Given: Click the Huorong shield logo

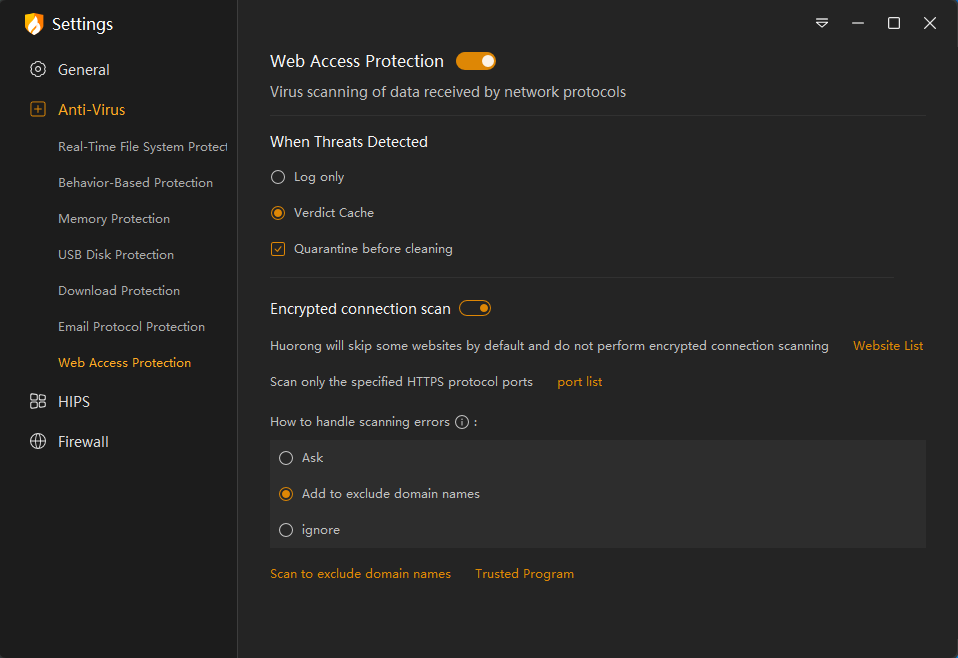Looking at the screenshot, I should click(34, 24).
